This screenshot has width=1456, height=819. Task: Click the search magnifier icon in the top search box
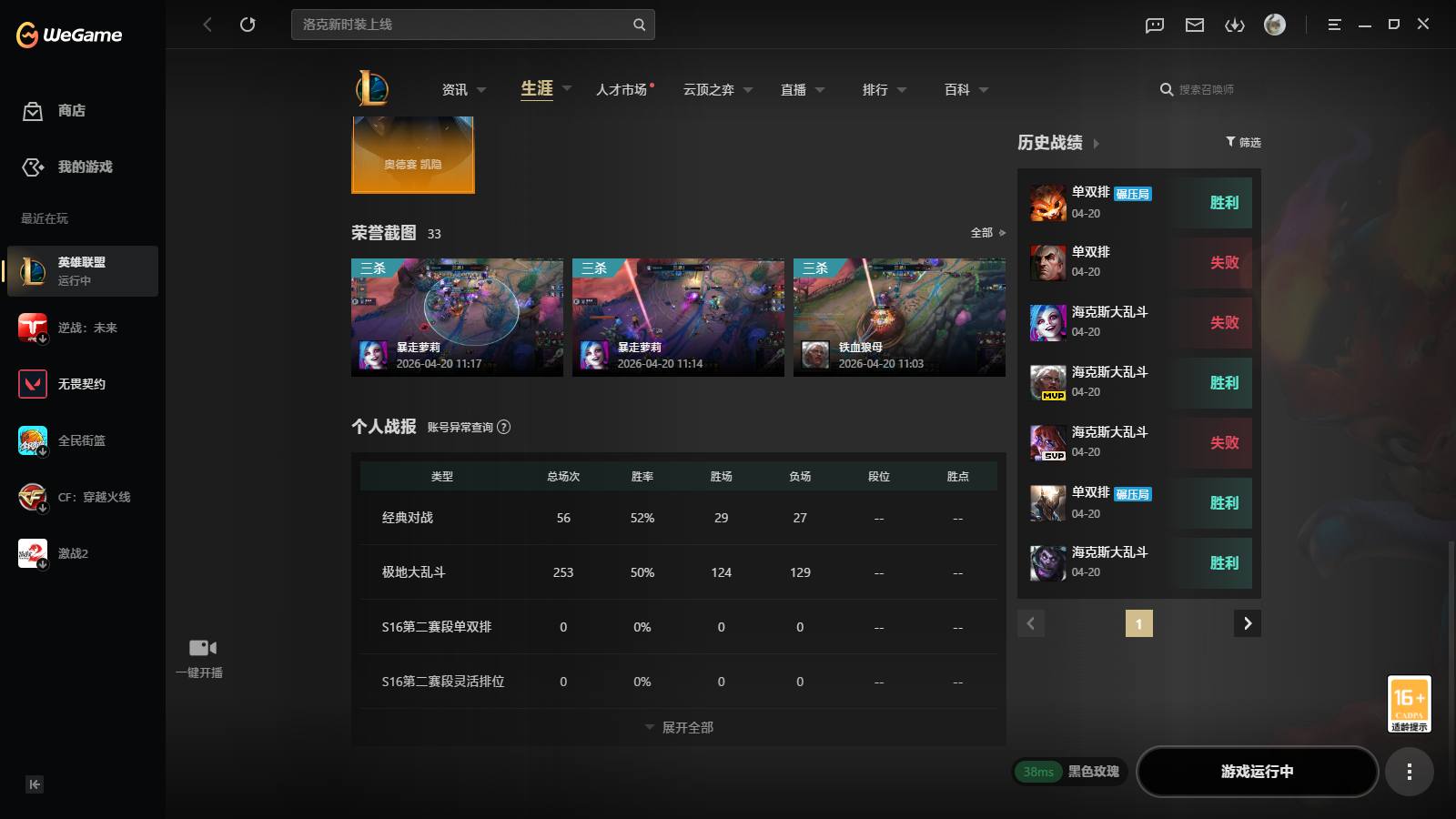(639, 25)
